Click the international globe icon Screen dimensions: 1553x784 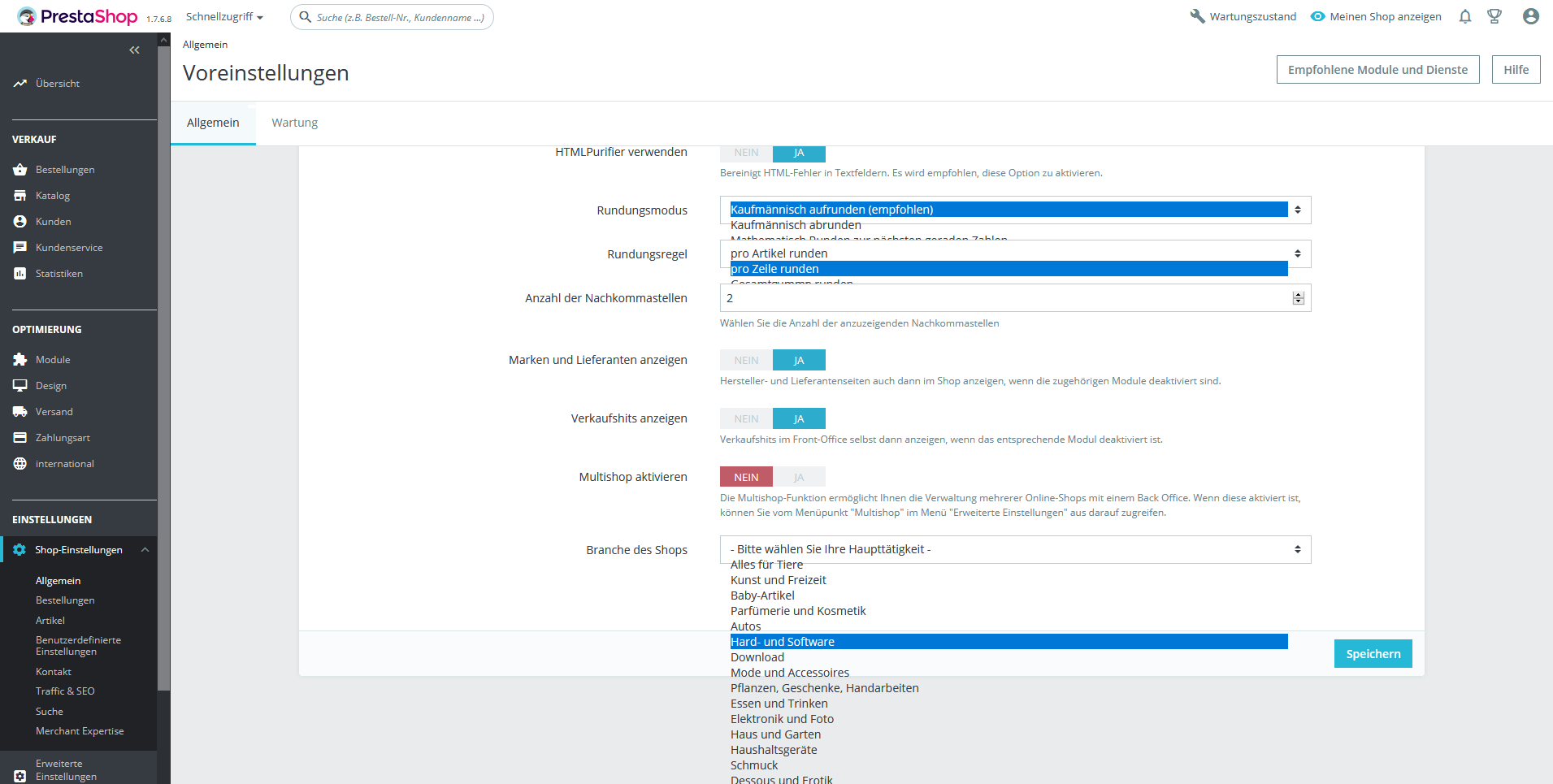[x=20, y=464]
